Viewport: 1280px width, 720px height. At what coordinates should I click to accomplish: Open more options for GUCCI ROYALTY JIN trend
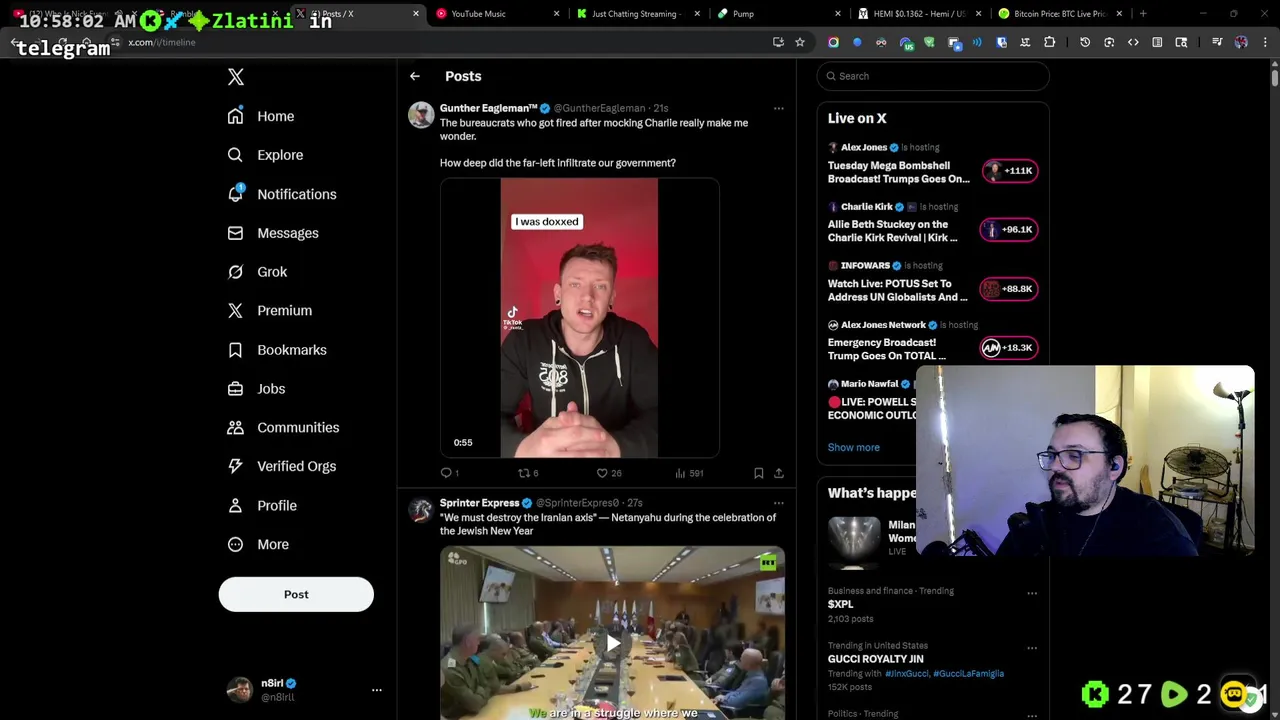1032,648
